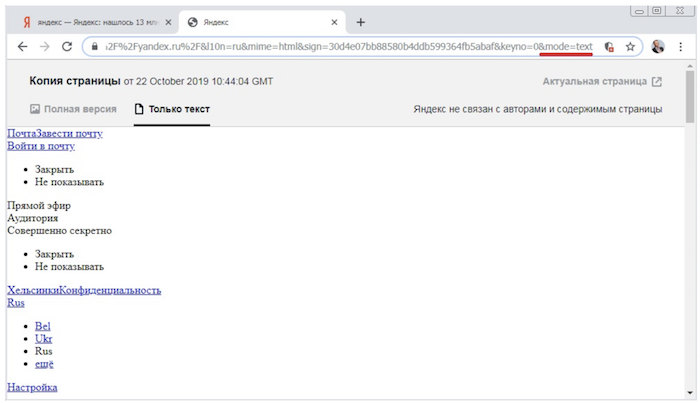This screenshot has height=403, width=700.
Task: Maximize the browser window
Action: point(657,11)
